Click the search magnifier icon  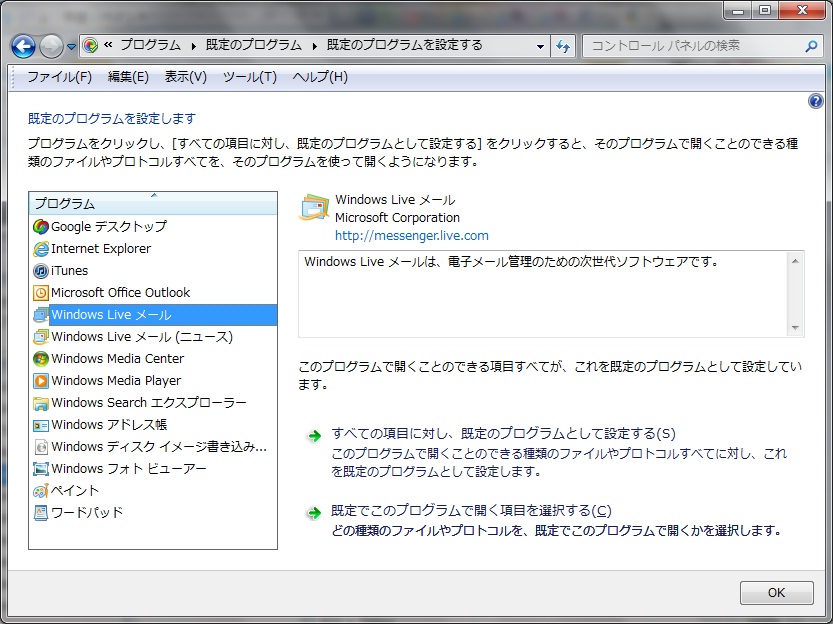811,46
